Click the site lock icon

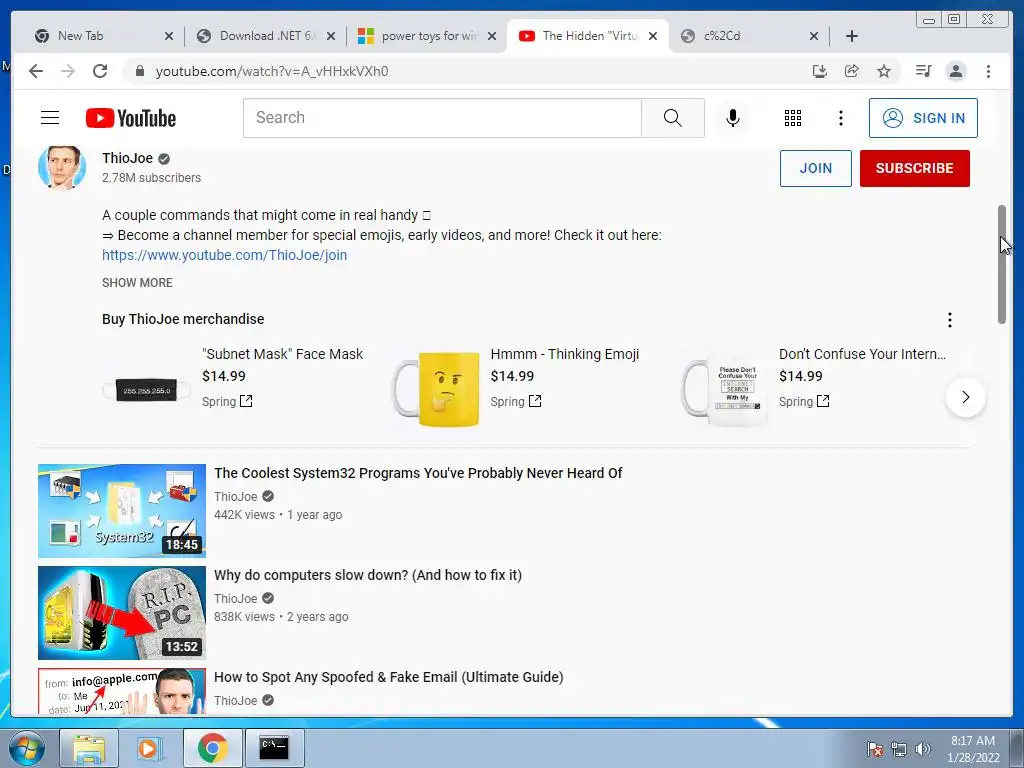coord(139,71)
